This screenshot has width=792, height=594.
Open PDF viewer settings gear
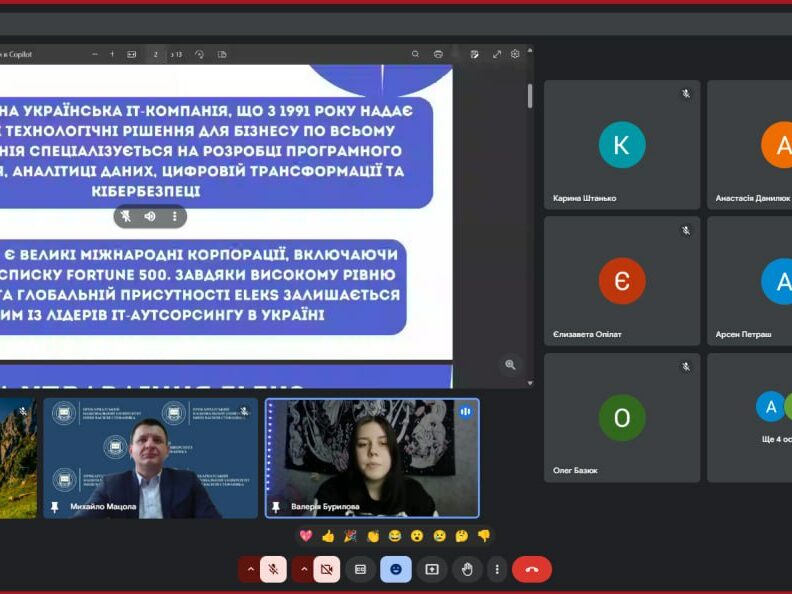pos(515,54)
